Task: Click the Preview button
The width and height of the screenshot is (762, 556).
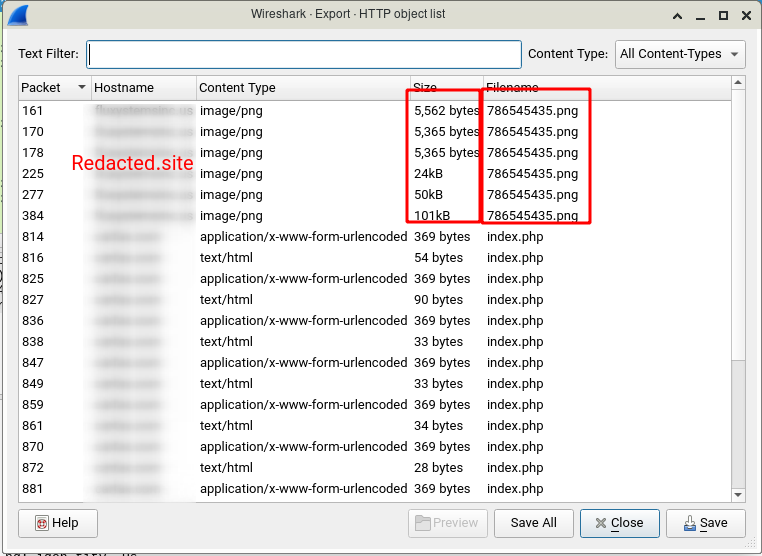Action: [x=448, y=523]
